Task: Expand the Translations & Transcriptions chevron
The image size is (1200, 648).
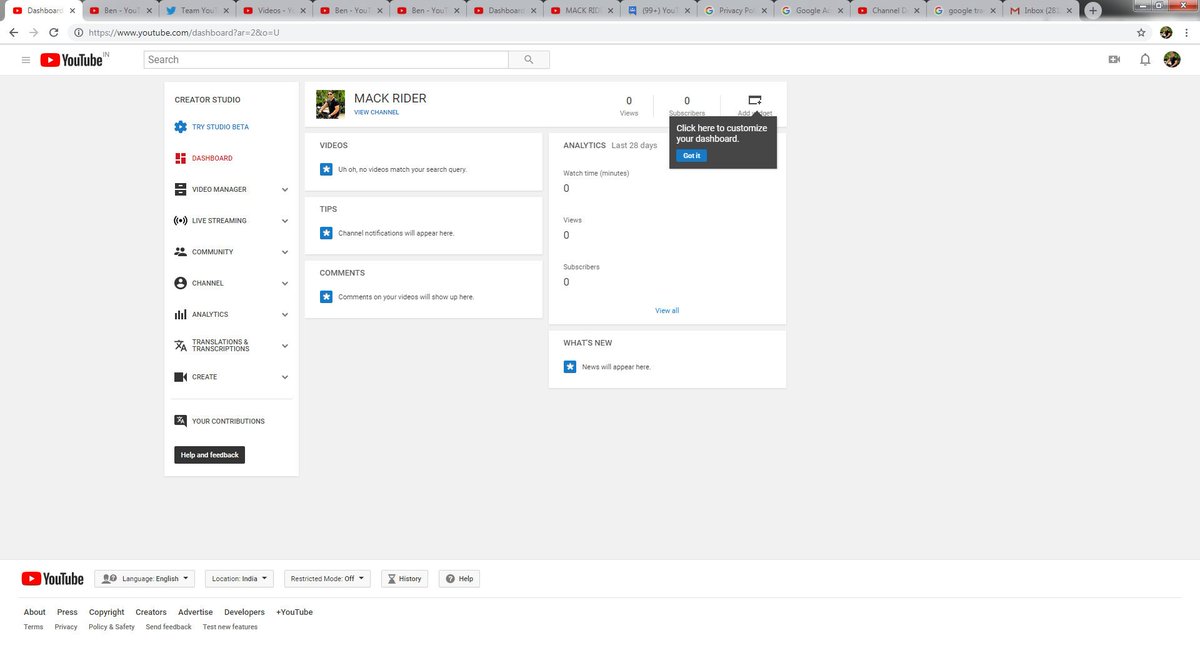Action: pos(285,346)
